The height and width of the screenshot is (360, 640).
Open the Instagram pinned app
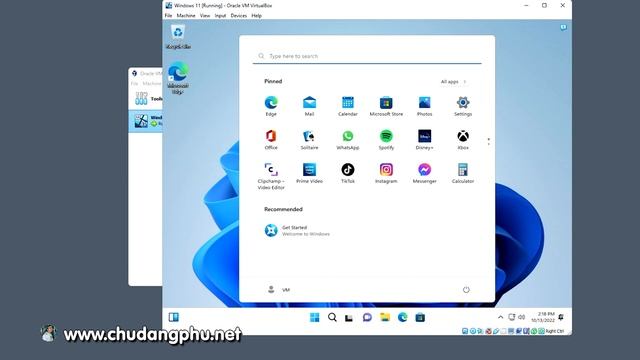click(386, 173)
